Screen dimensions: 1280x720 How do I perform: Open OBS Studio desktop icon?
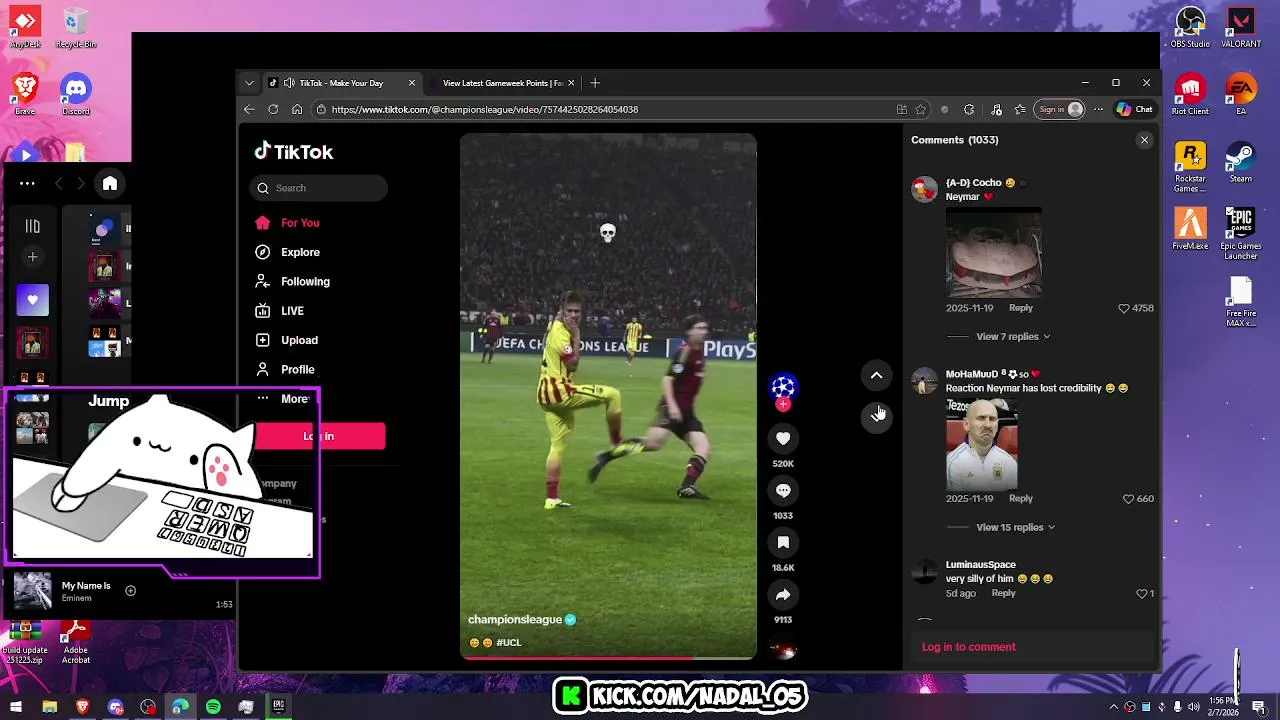click(1190, 28)
